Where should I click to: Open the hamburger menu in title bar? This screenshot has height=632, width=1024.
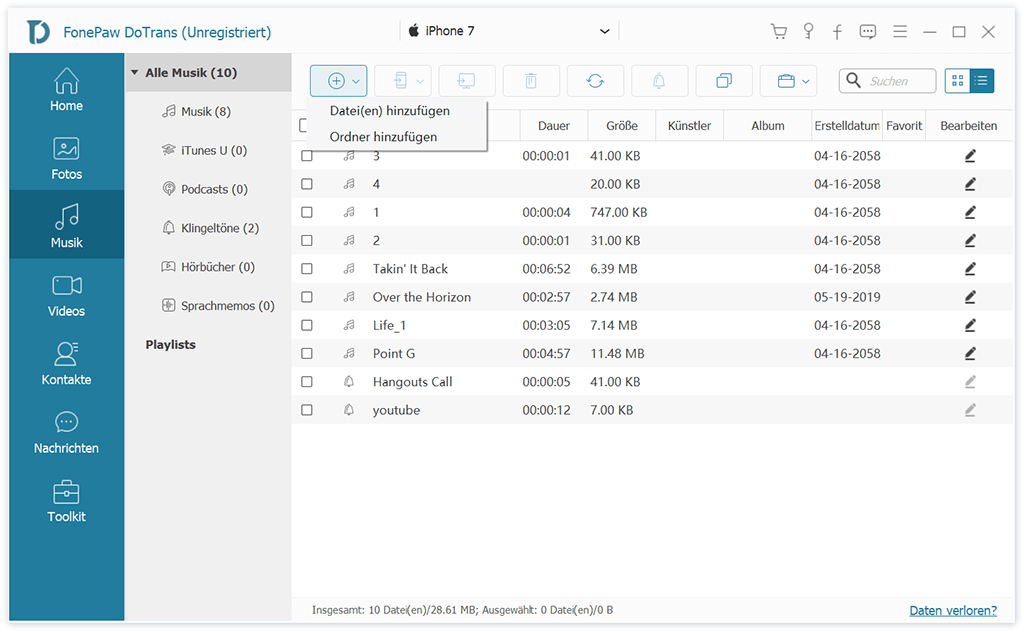900,31
